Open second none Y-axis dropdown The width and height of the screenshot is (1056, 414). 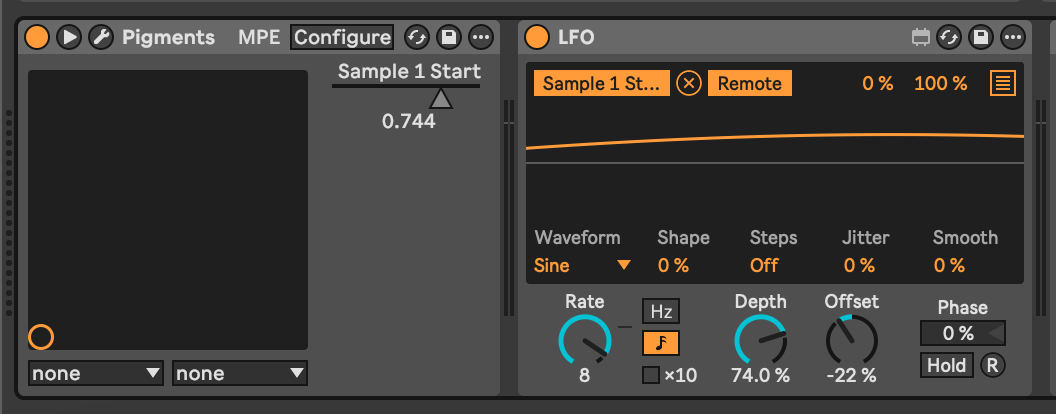click(240, 374)
